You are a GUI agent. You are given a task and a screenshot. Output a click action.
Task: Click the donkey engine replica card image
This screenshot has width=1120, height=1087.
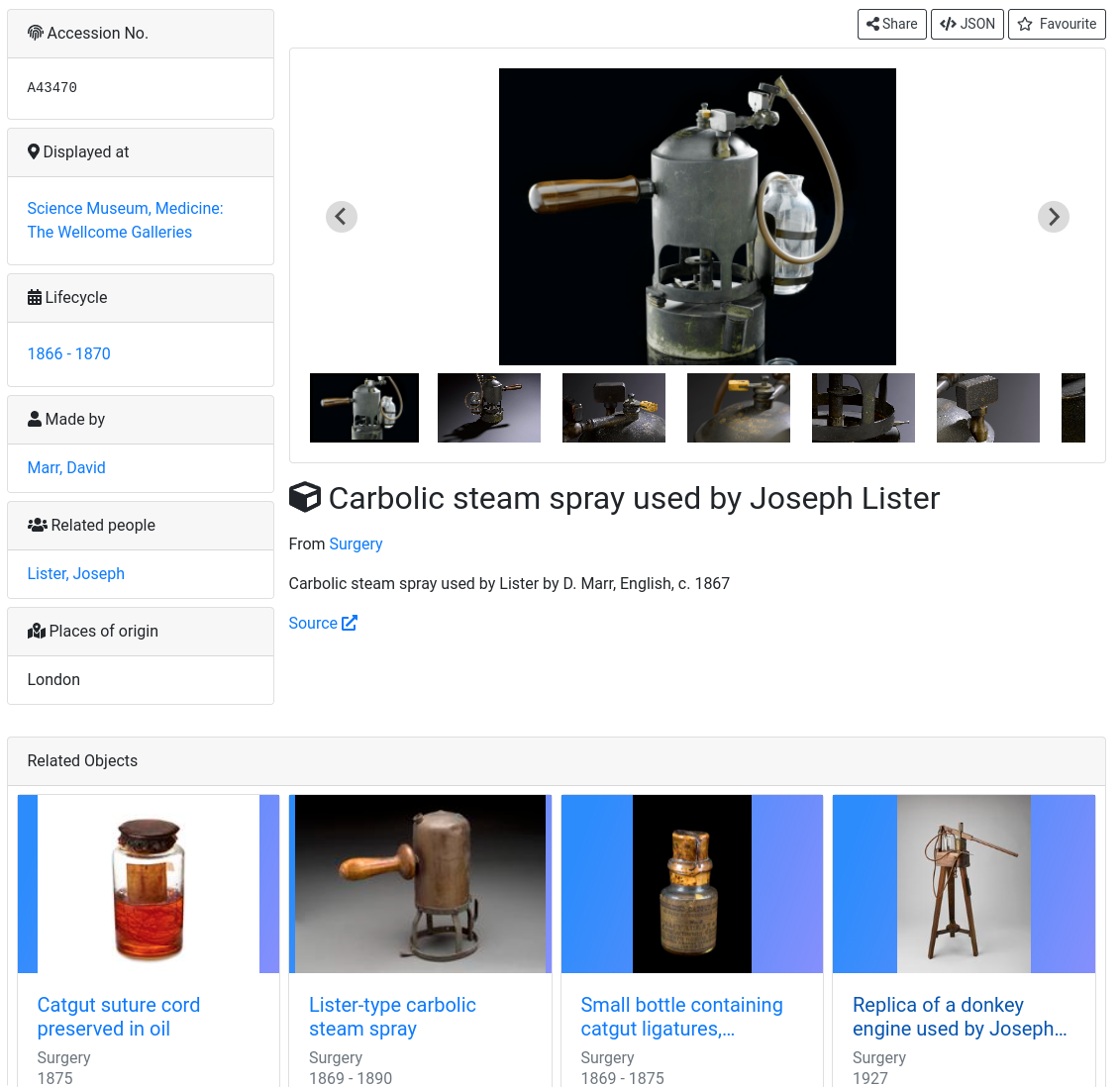(964, 883)
